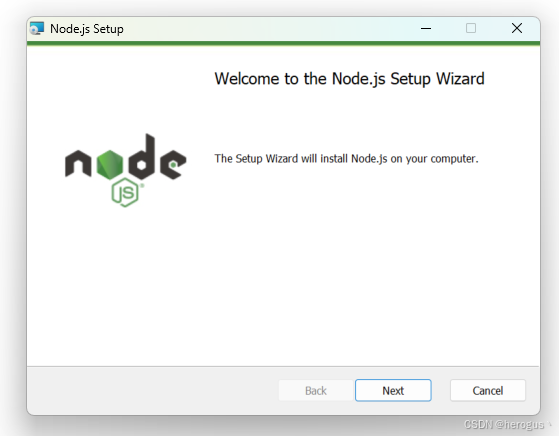Click the installer icon in the title bar
Image resolution: width=559 pixels, height=436 pixels.
click(x=37, y=29)
